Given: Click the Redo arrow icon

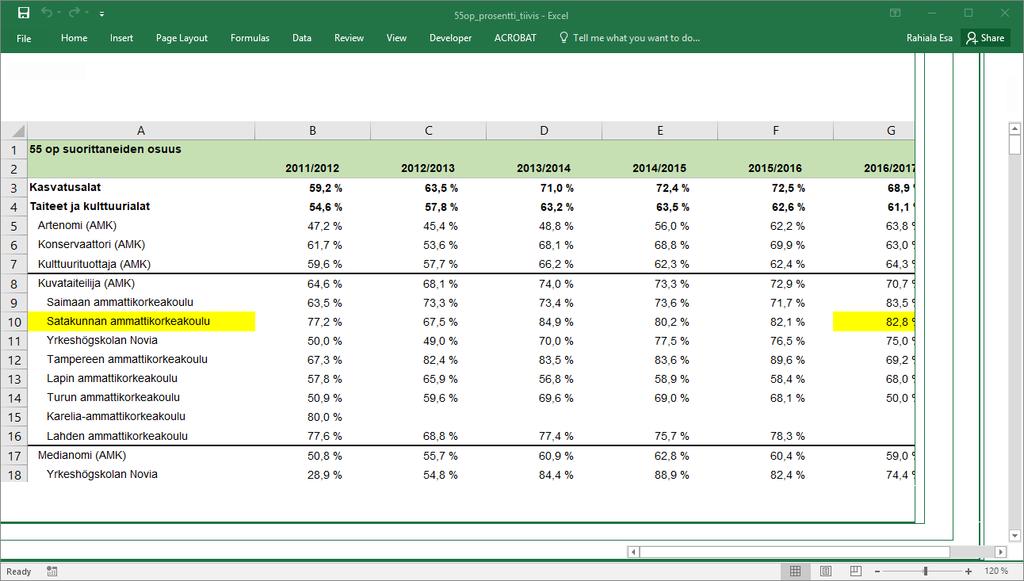Looking at the screenshot, I should (74, 13).
